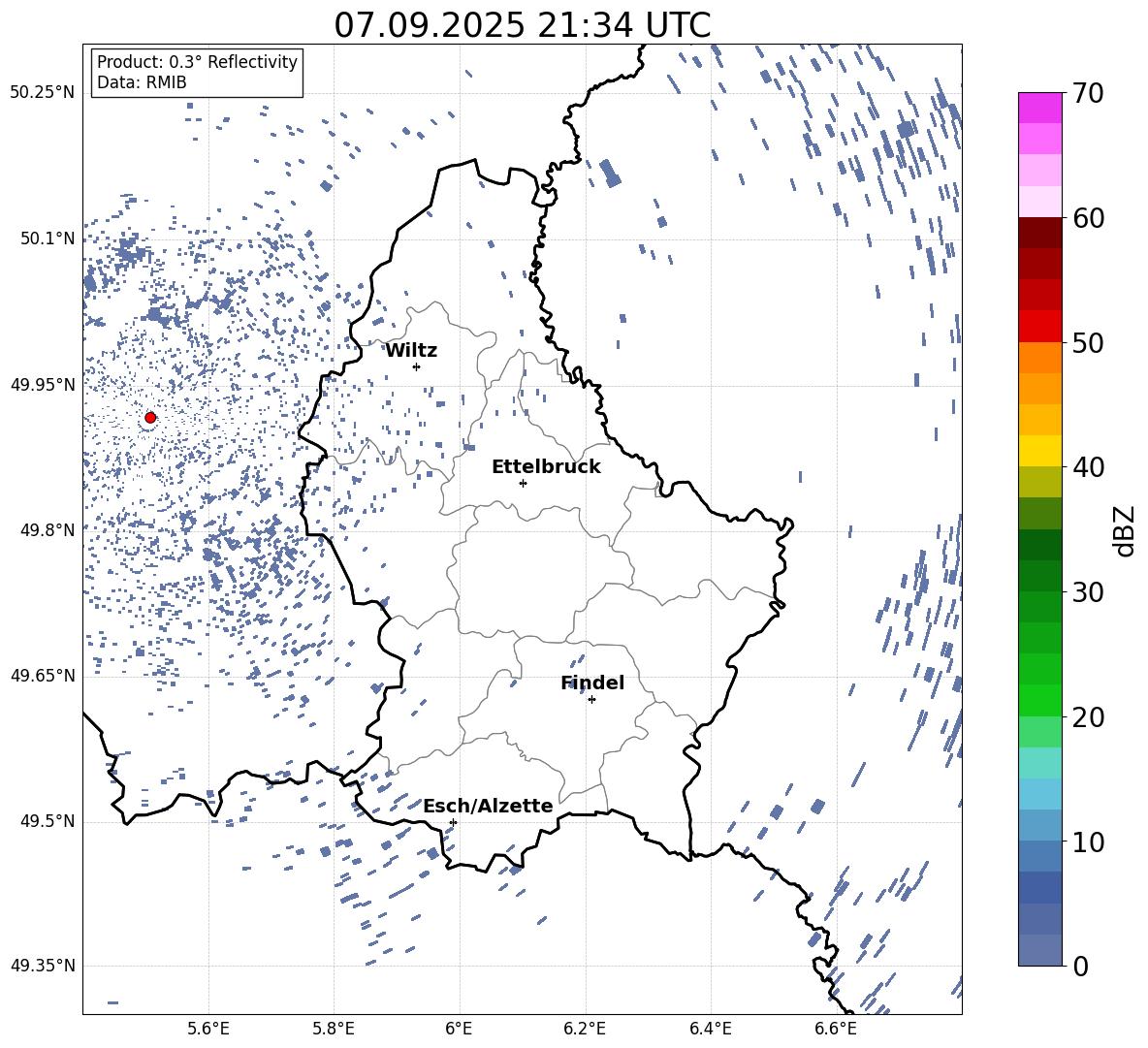
Task: Click the 6°E longitude label
Action: click(x=459, y=1029)
